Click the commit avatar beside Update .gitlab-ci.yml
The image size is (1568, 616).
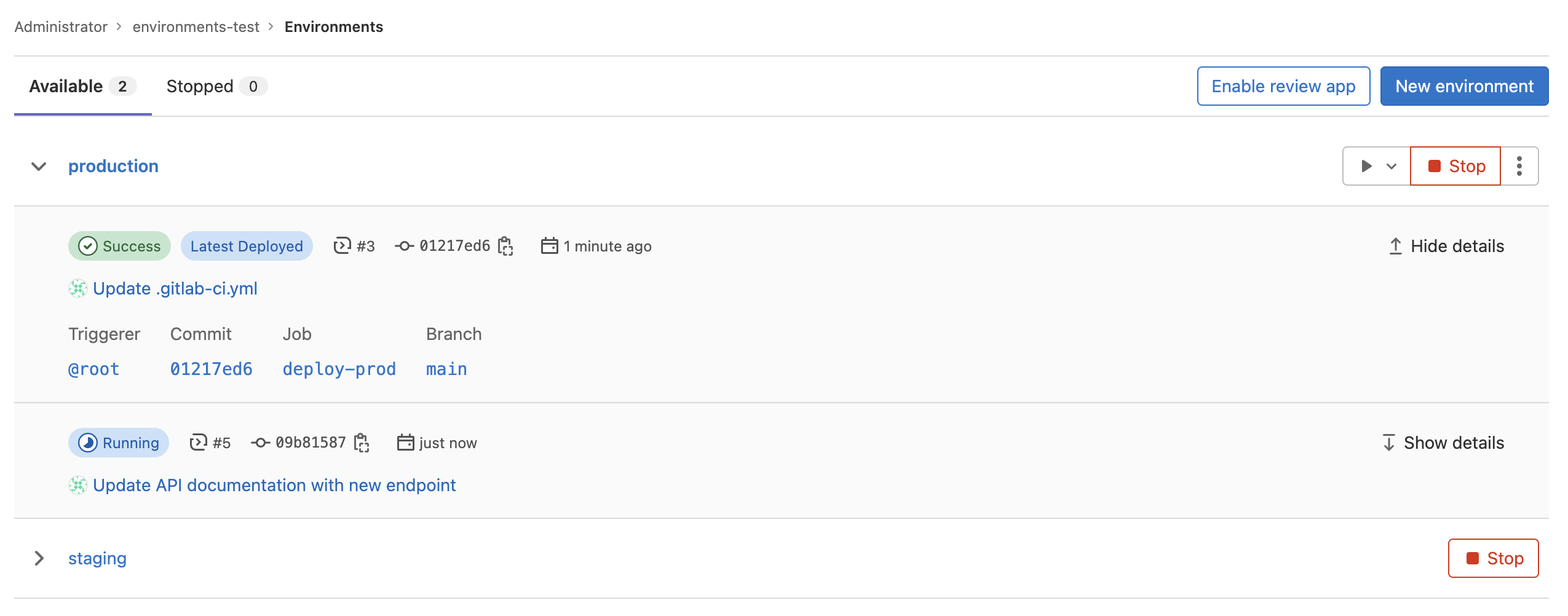coord(77,288)
